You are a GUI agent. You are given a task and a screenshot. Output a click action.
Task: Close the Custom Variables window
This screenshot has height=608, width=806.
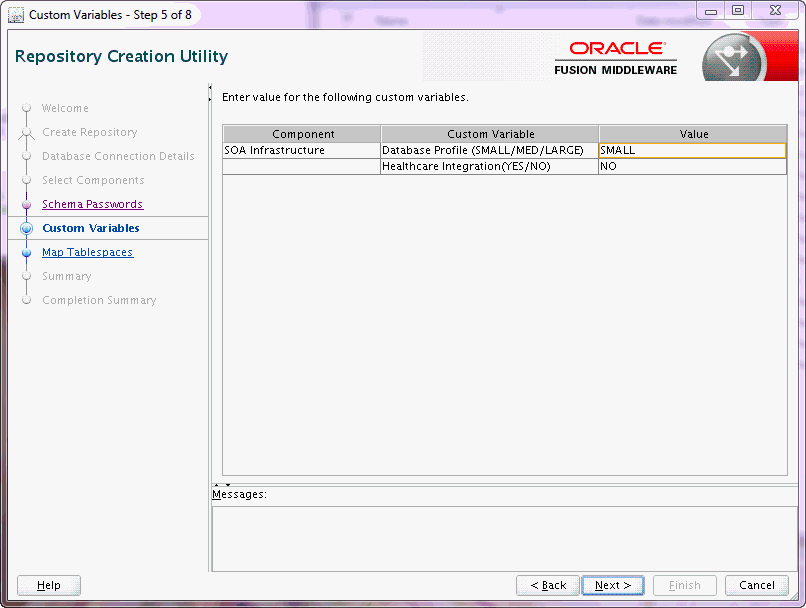[775, 10]
